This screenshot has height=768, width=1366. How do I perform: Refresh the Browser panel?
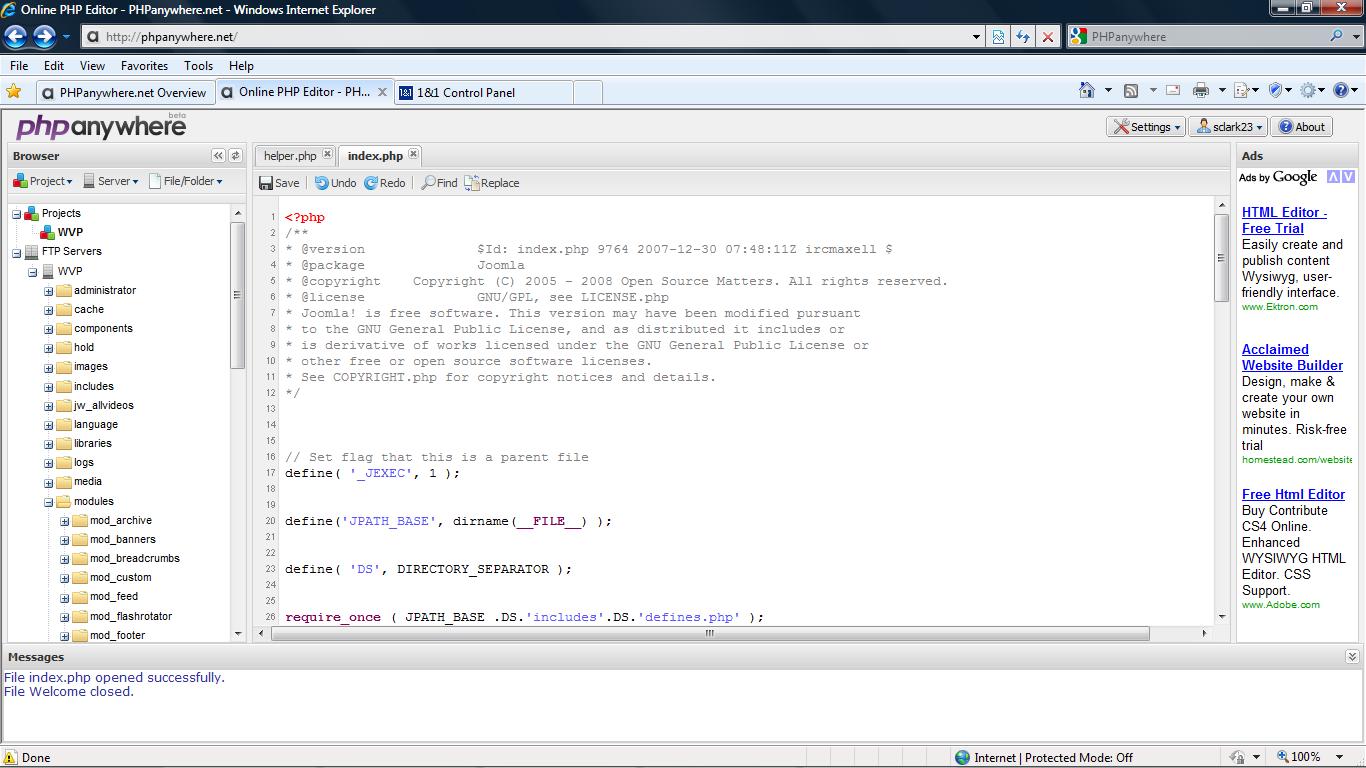(x=235, y=155)
